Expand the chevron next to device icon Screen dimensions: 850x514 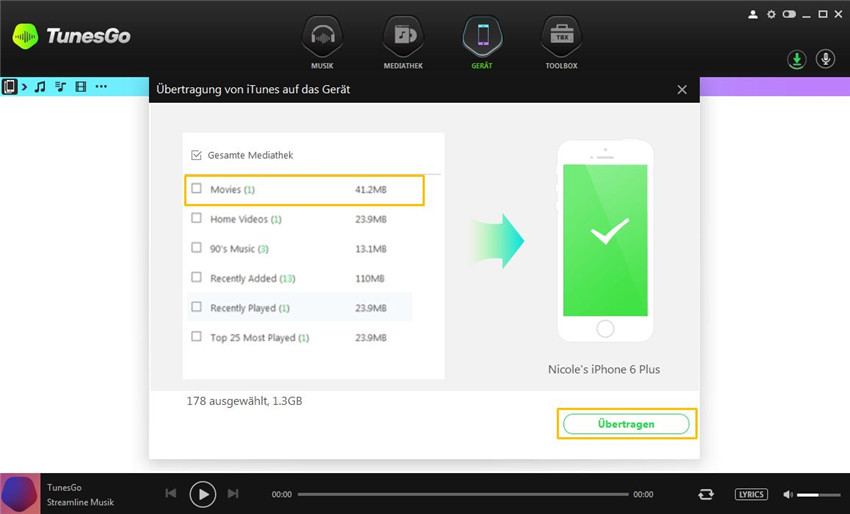pos(24,87)
